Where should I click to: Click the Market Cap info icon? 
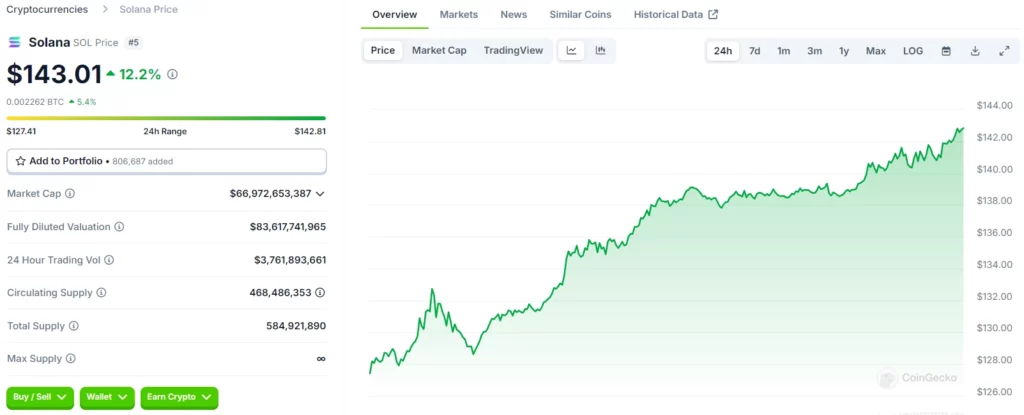[70, 193]
